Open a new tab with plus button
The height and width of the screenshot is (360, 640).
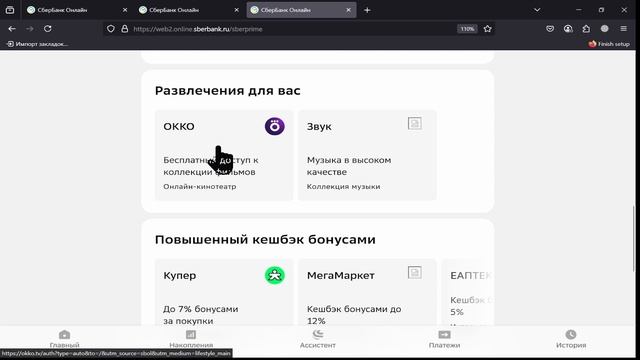367,10
